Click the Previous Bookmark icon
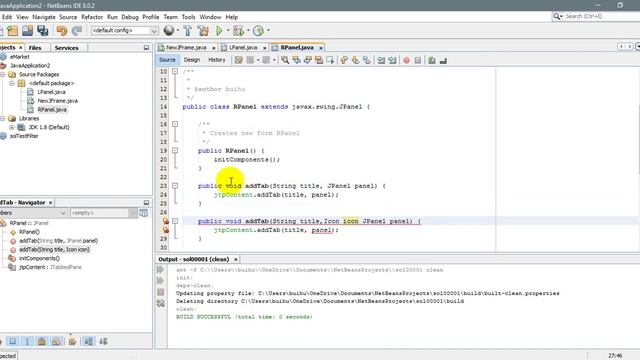Screen dimensions: 640x360 344,60
